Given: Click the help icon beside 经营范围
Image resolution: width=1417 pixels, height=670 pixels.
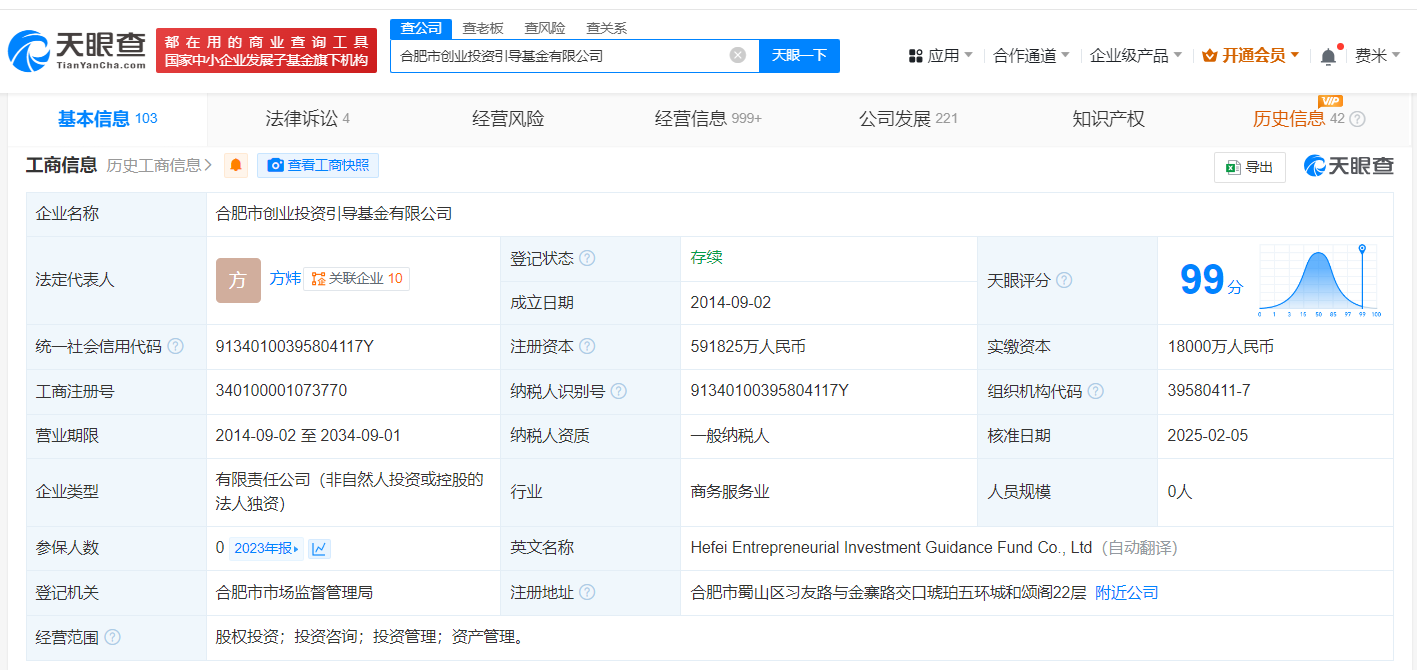Looking at the screenshot, I should [112, 637].
